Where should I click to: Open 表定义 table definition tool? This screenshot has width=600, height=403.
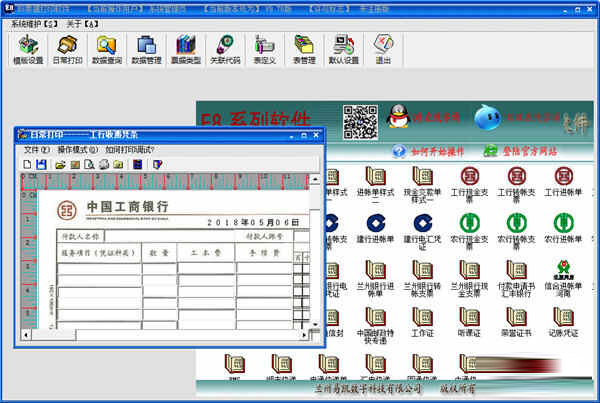click(264, 49)
